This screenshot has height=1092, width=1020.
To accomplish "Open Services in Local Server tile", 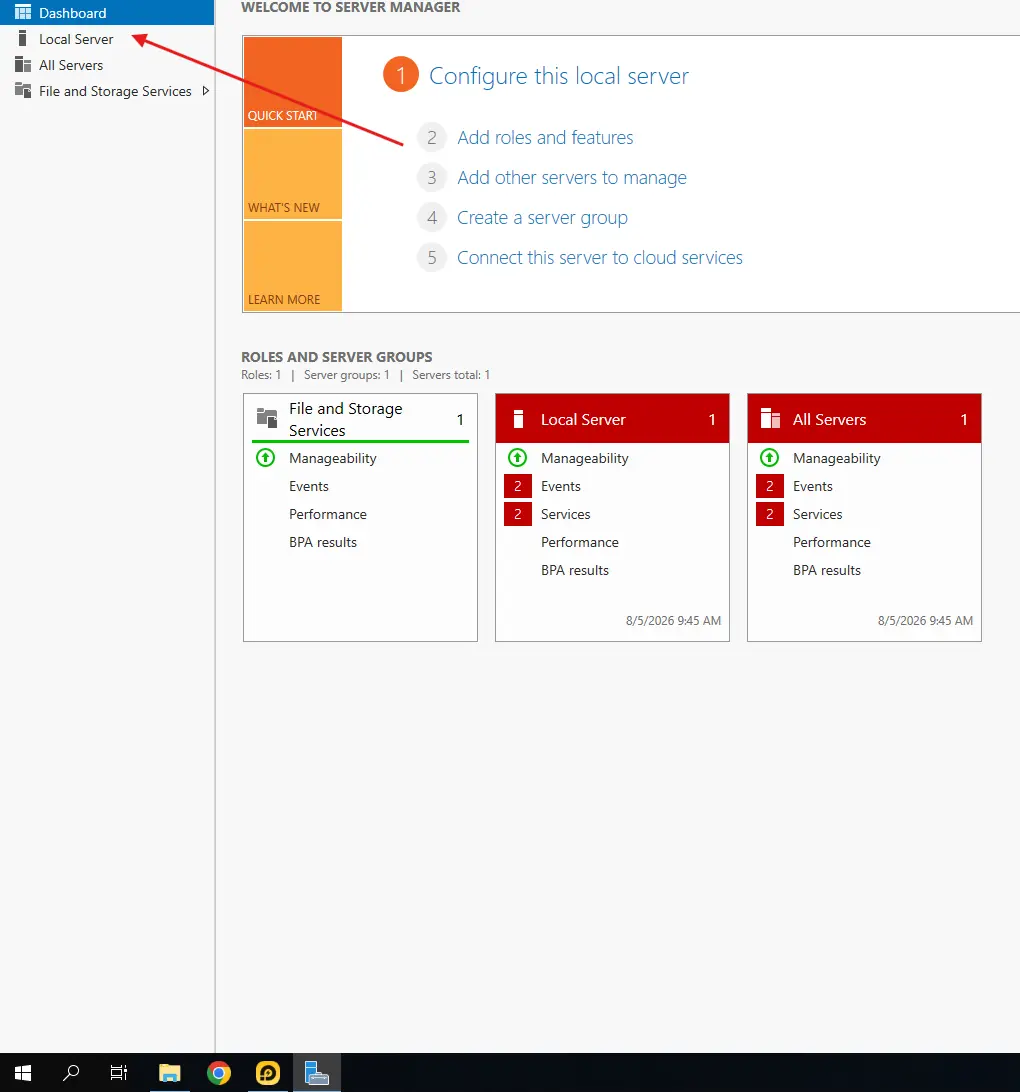I will pos(565,514).
